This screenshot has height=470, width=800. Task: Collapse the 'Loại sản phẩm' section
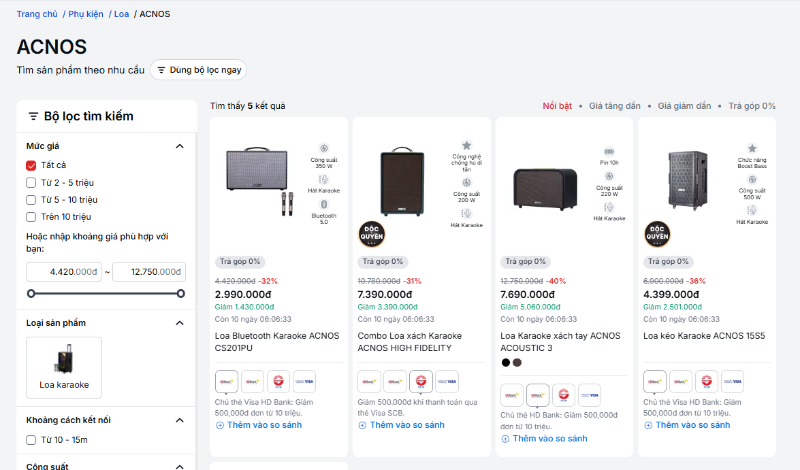pos(180,323)
